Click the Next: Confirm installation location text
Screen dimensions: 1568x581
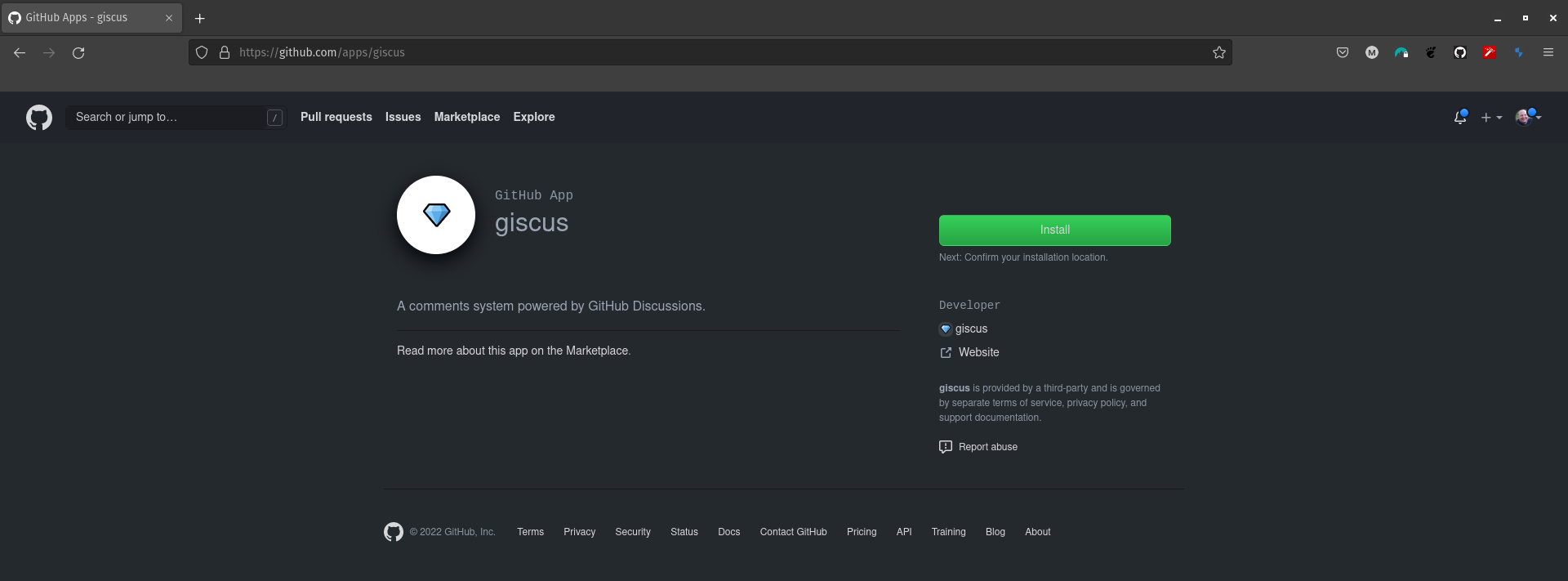[1023, 257]
